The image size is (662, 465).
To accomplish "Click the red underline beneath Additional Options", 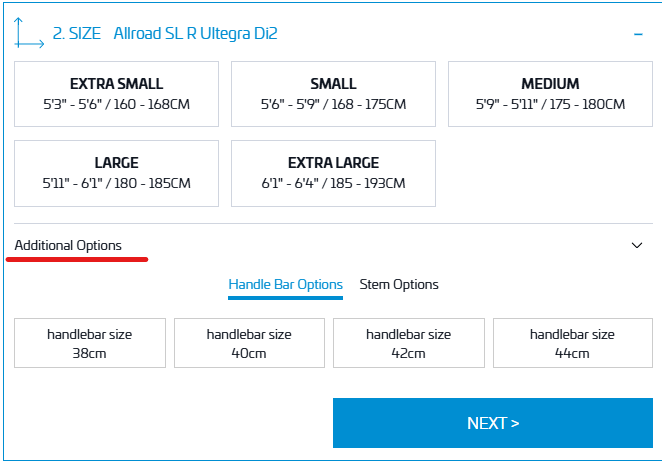I will pyautogui.click(x=77, y=259).
